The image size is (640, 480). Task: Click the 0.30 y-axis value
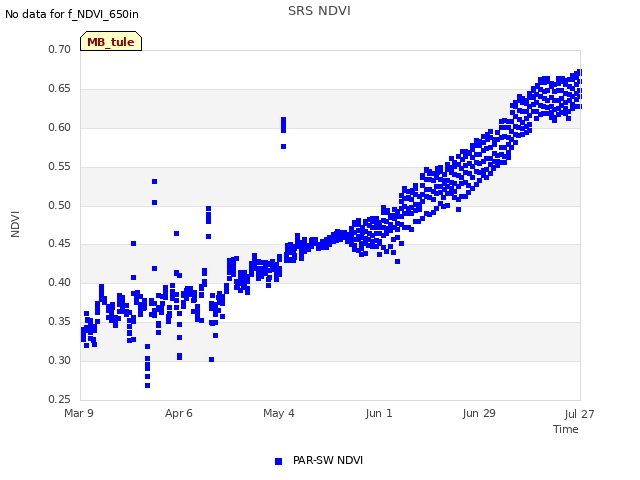tap(60, 360)
